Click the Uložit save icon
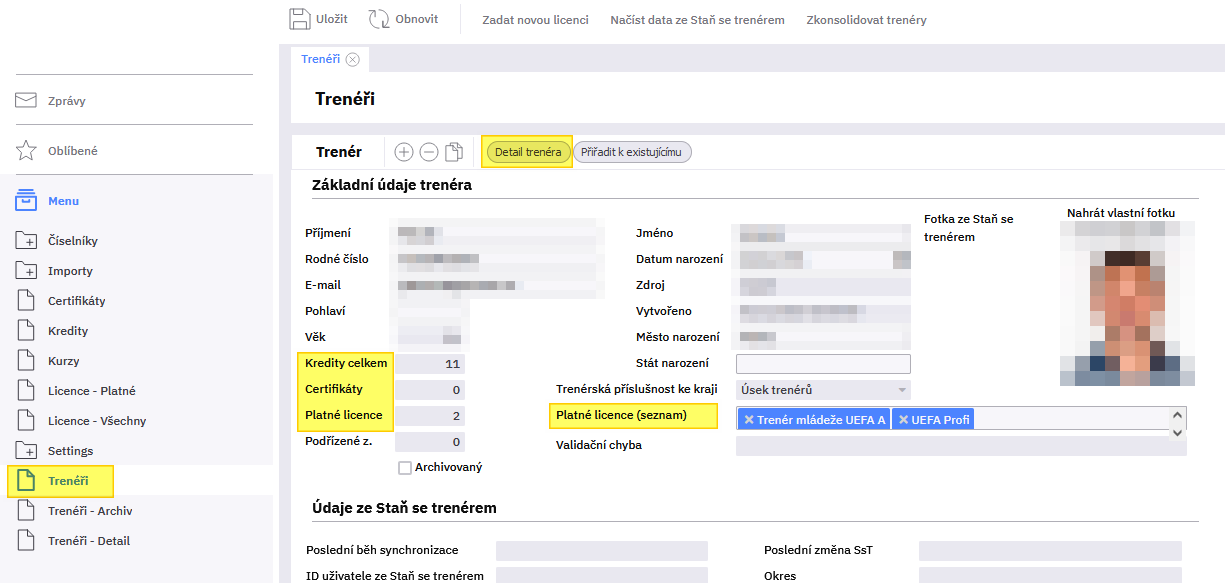 [x=300, y=19]
